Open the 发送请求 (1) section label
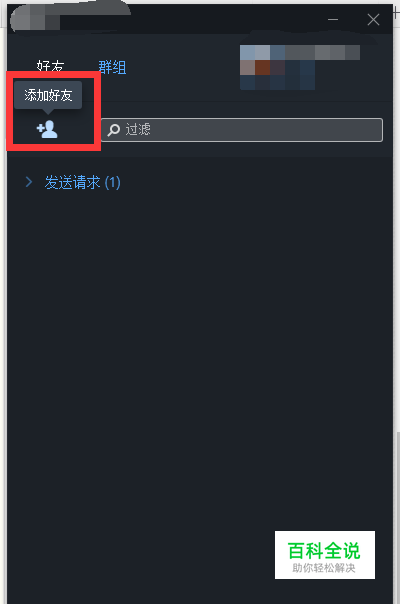Viewport: 400px width, 604px height. pyautogui.click(x=82, y=182)
